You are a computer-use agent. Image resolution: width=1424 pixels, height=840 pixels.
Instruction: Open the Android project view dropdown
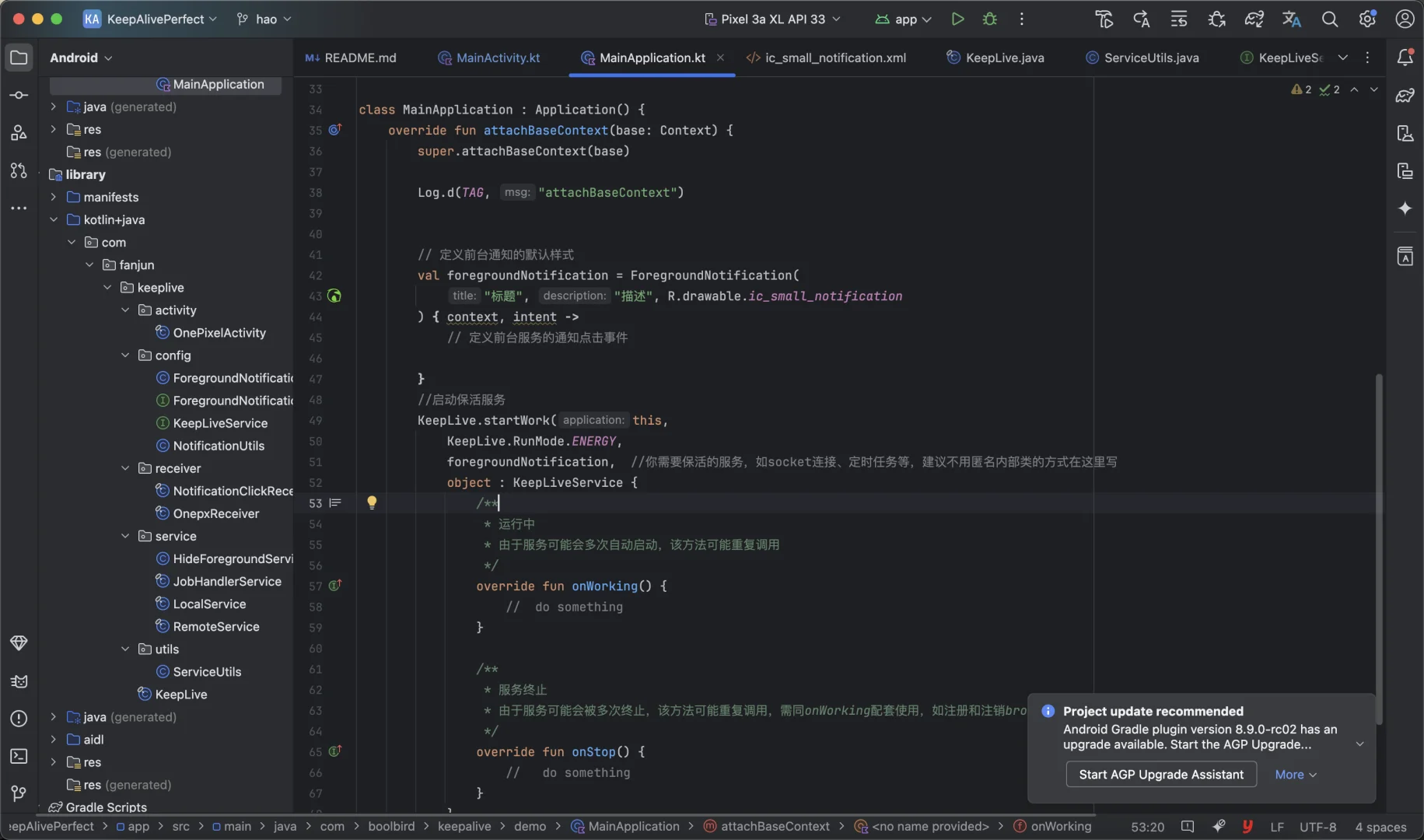(x=81, y=58)
